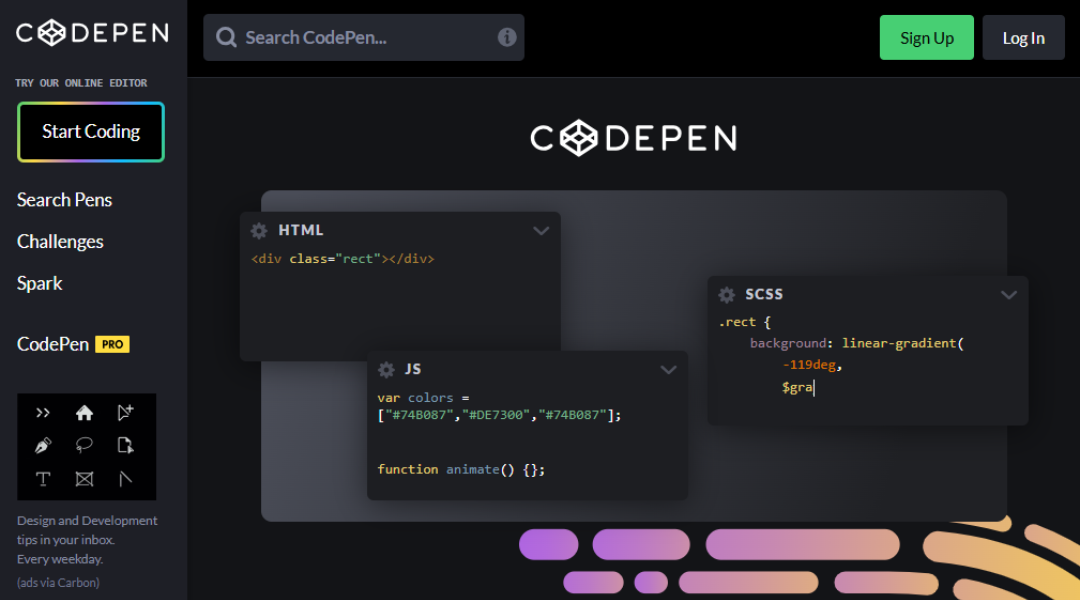
Task: Click the '.rect {' code line
Action: coord(745,322)
